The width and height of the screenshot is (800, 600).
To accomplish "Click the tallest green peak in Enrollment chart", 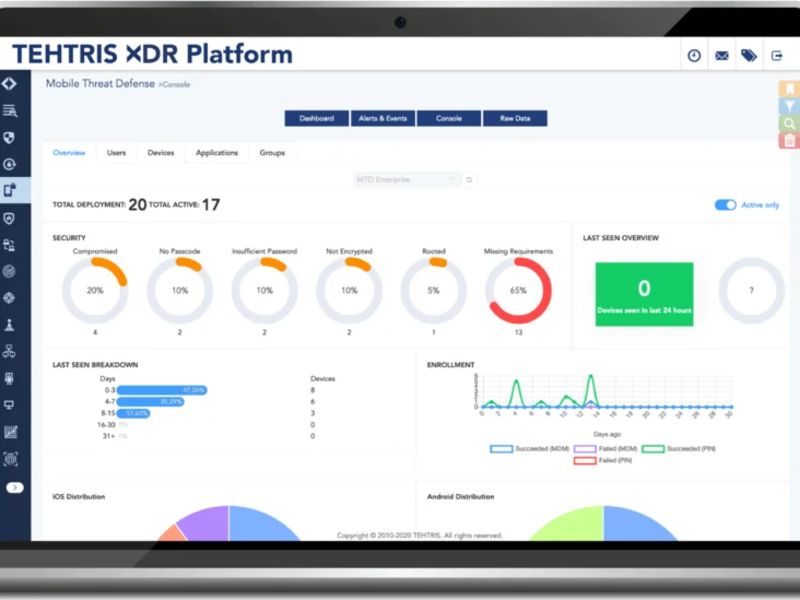I will [x=591, y=378].
